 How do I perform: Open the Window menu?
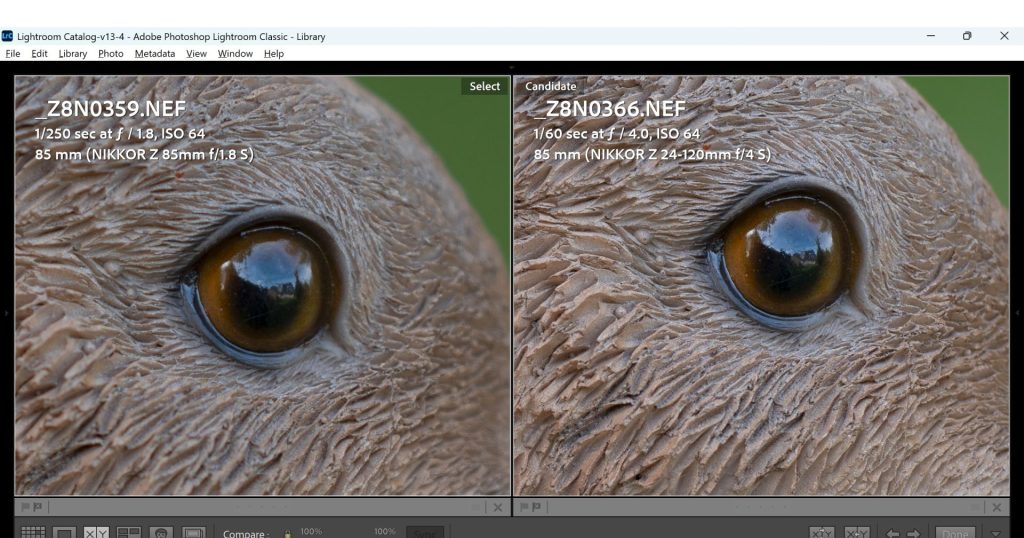point(235,54)
